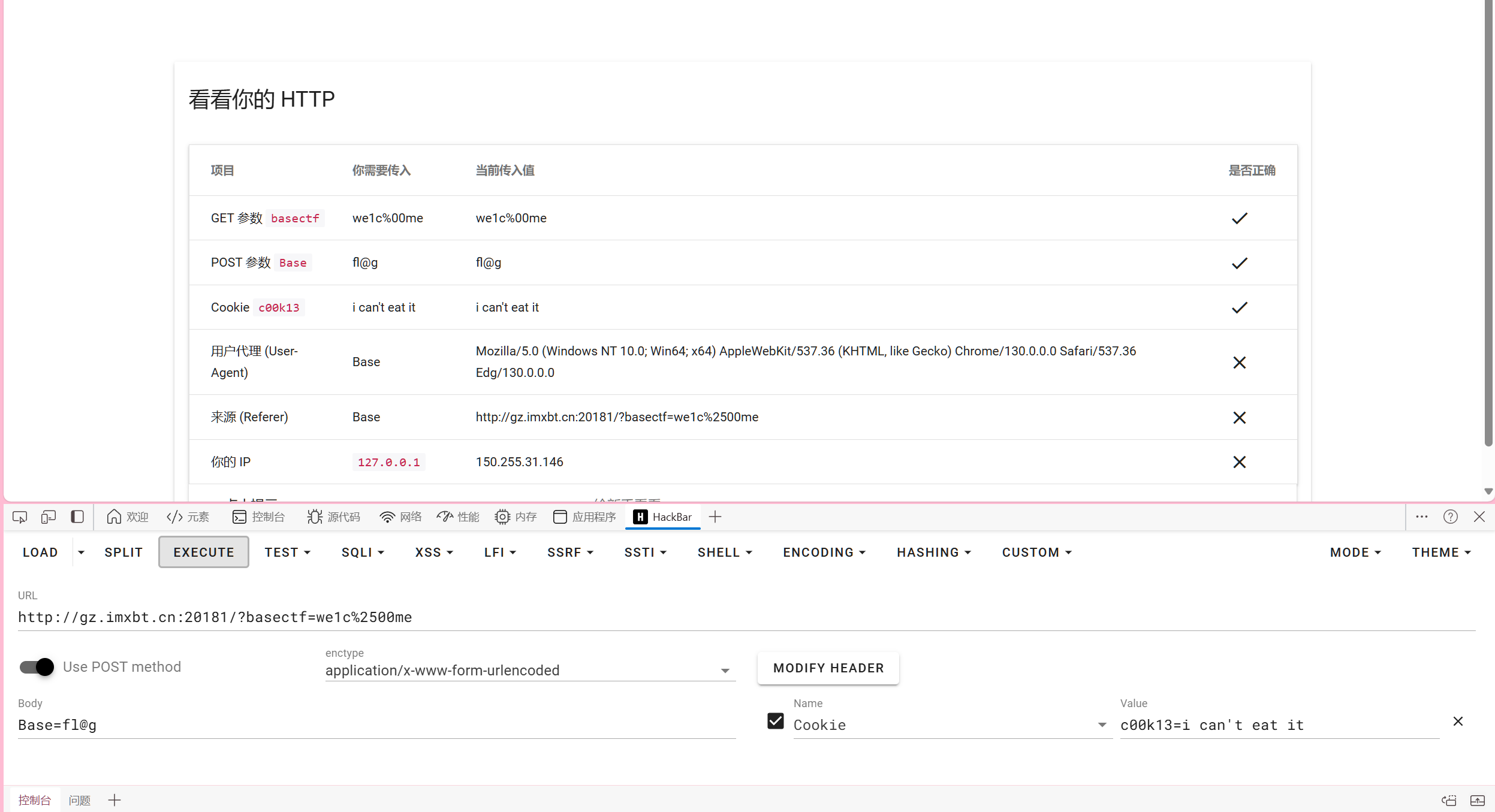Open the Cookie header name dropdown

pos(1102,725)
